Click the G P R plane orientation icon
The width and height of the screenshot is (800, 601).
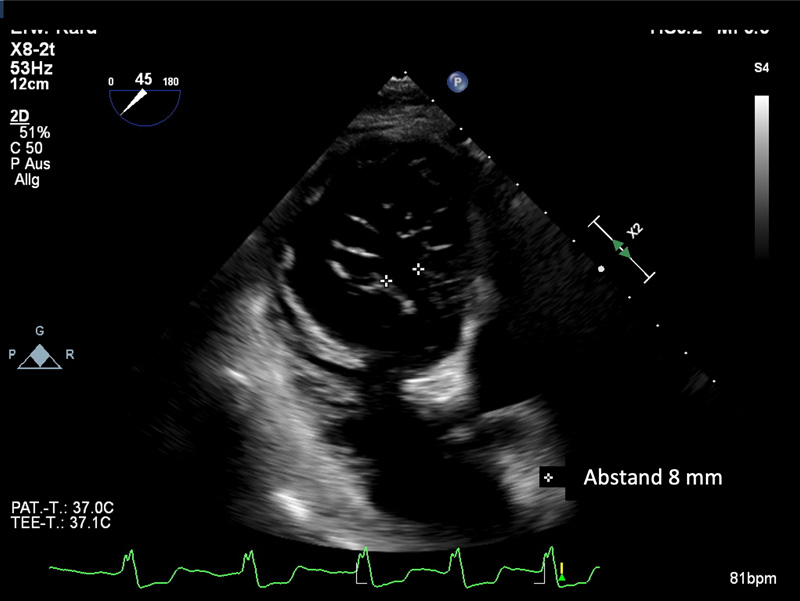point(40,355)
